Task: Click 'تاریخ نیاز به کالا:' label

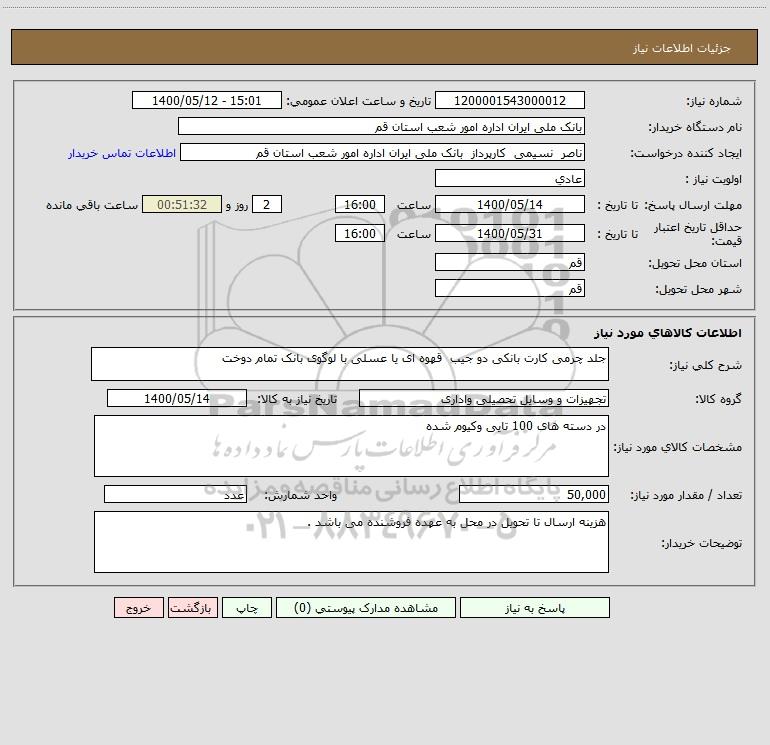Action: click(x=297, y=399)
